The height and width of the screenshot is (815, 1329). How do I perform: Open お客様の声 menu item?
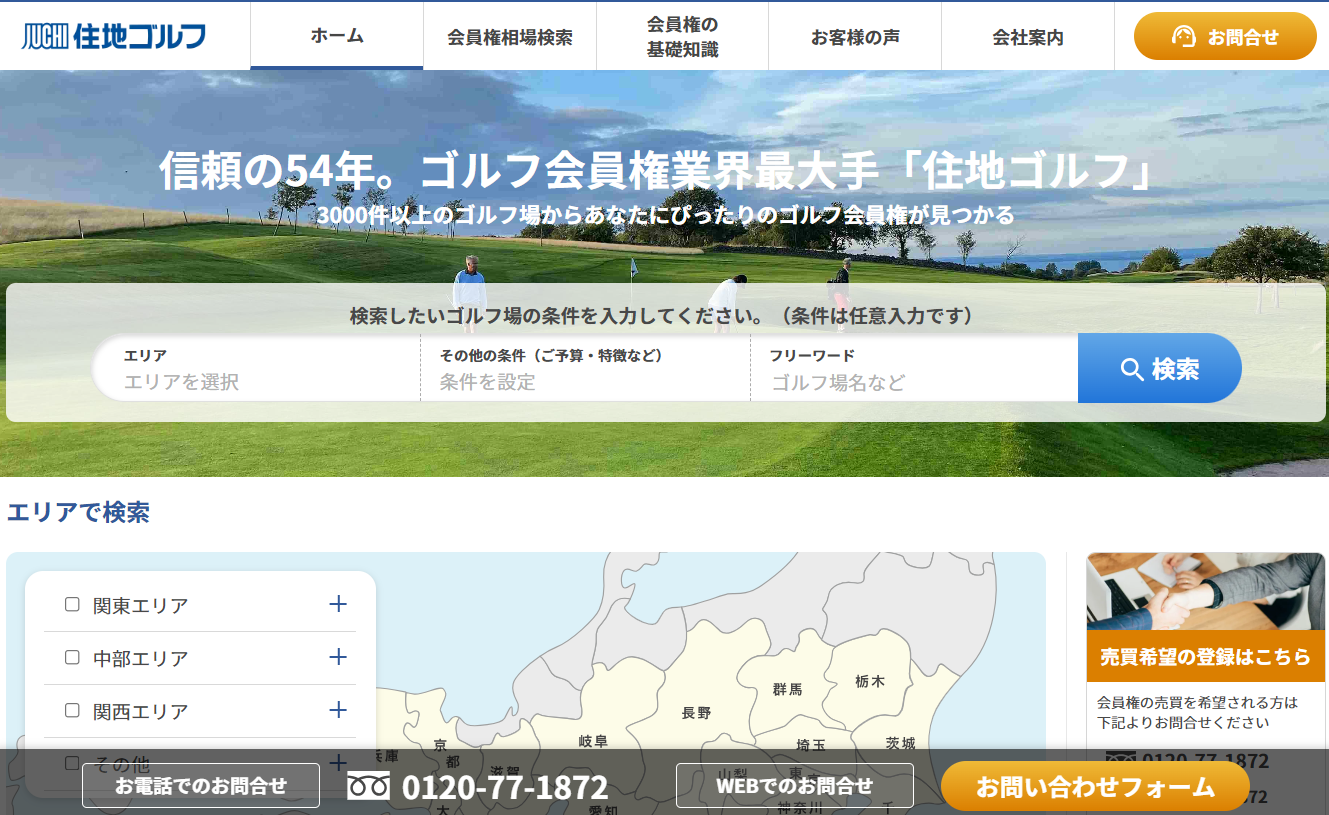tap(855, 37)
